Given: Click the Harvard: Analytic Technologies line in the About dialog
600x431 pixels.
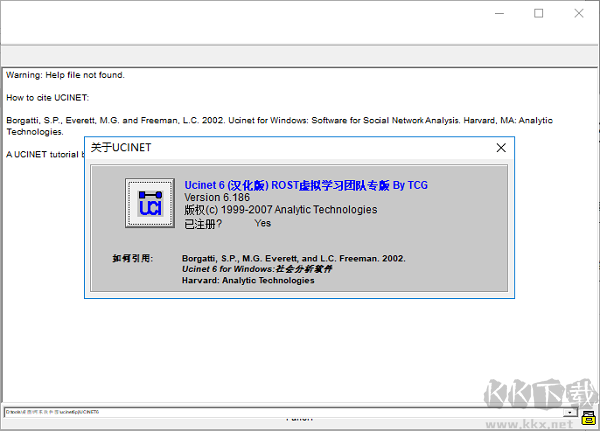Looking at the screenshot, I should click(248, 280).
